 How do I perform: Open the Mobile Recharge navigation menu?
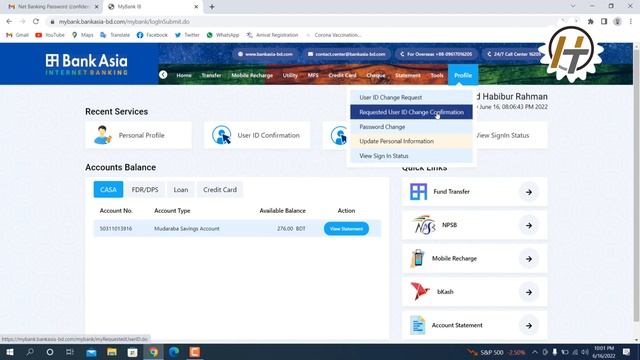pyautogui.click(x=252, y=75)
